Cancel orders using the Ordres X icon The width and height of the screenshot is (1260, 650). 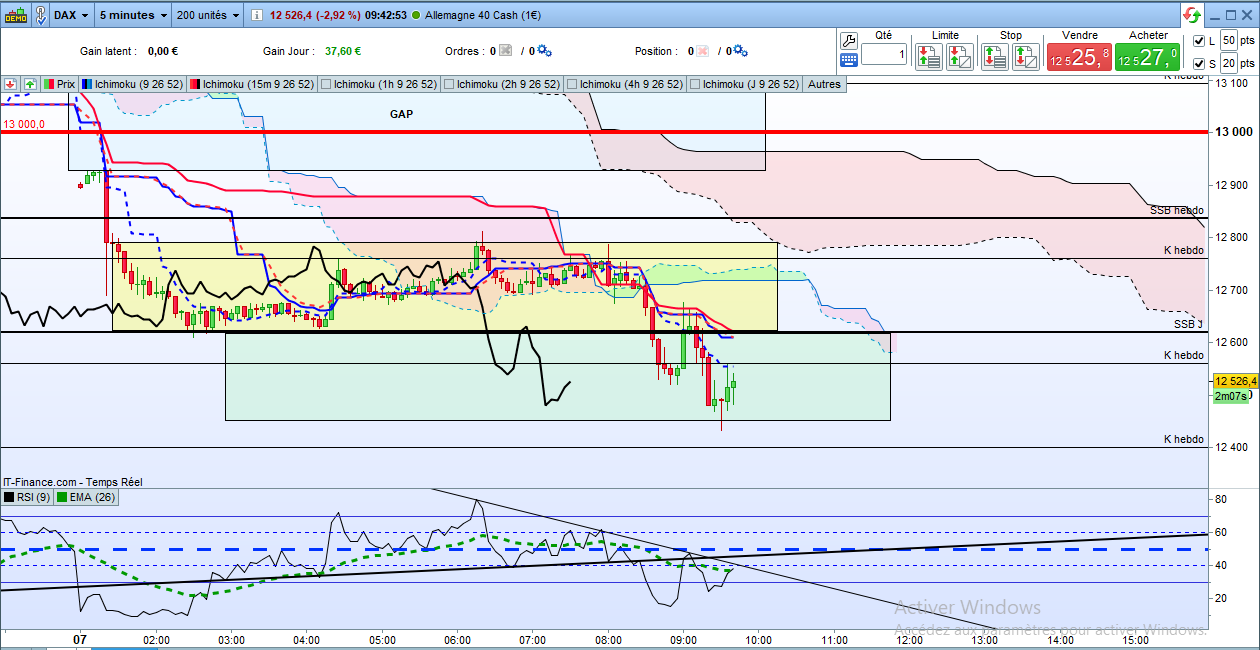coord(505,51)
